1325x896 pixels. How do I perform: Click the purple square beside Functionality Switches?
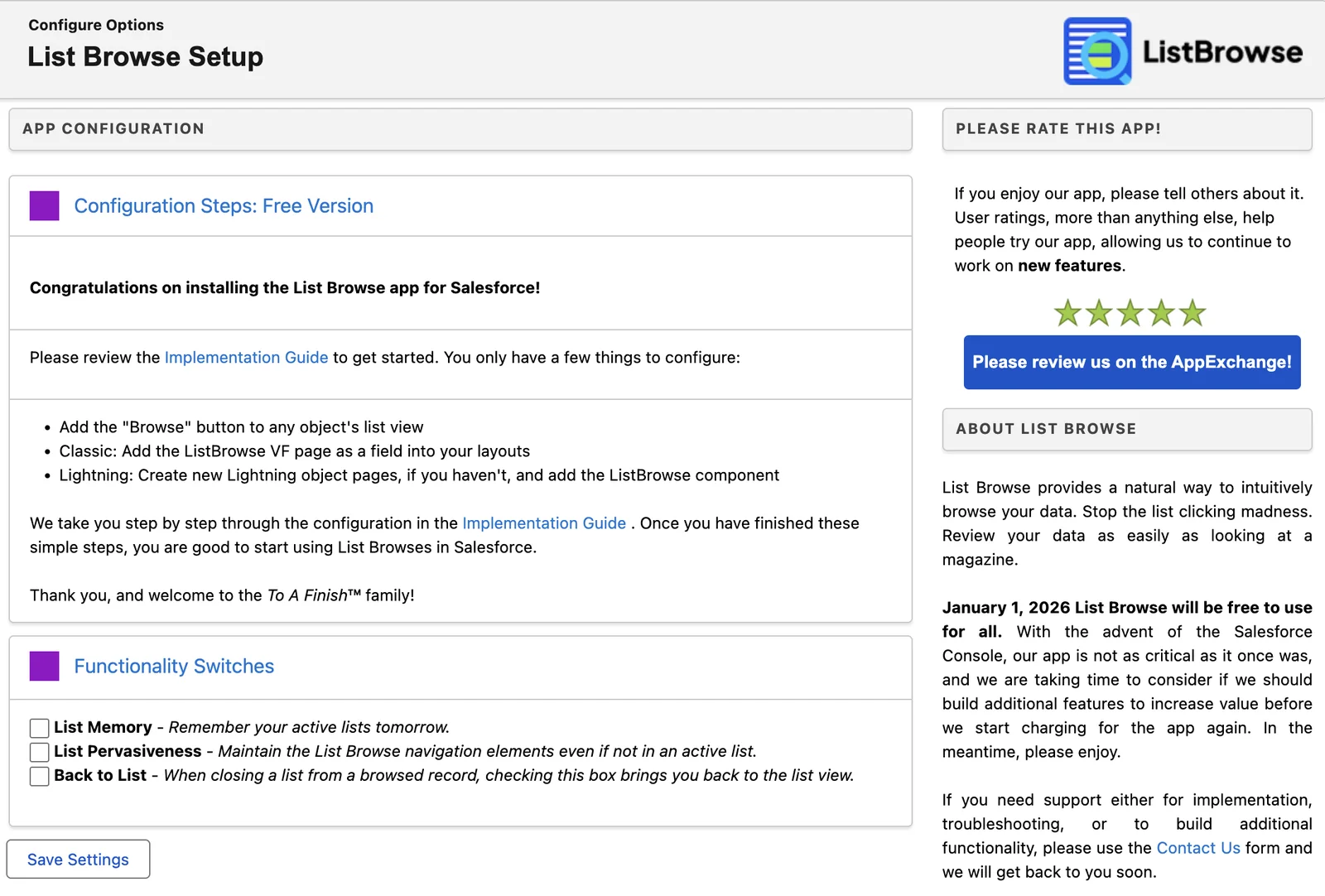(x=44, y=666)
